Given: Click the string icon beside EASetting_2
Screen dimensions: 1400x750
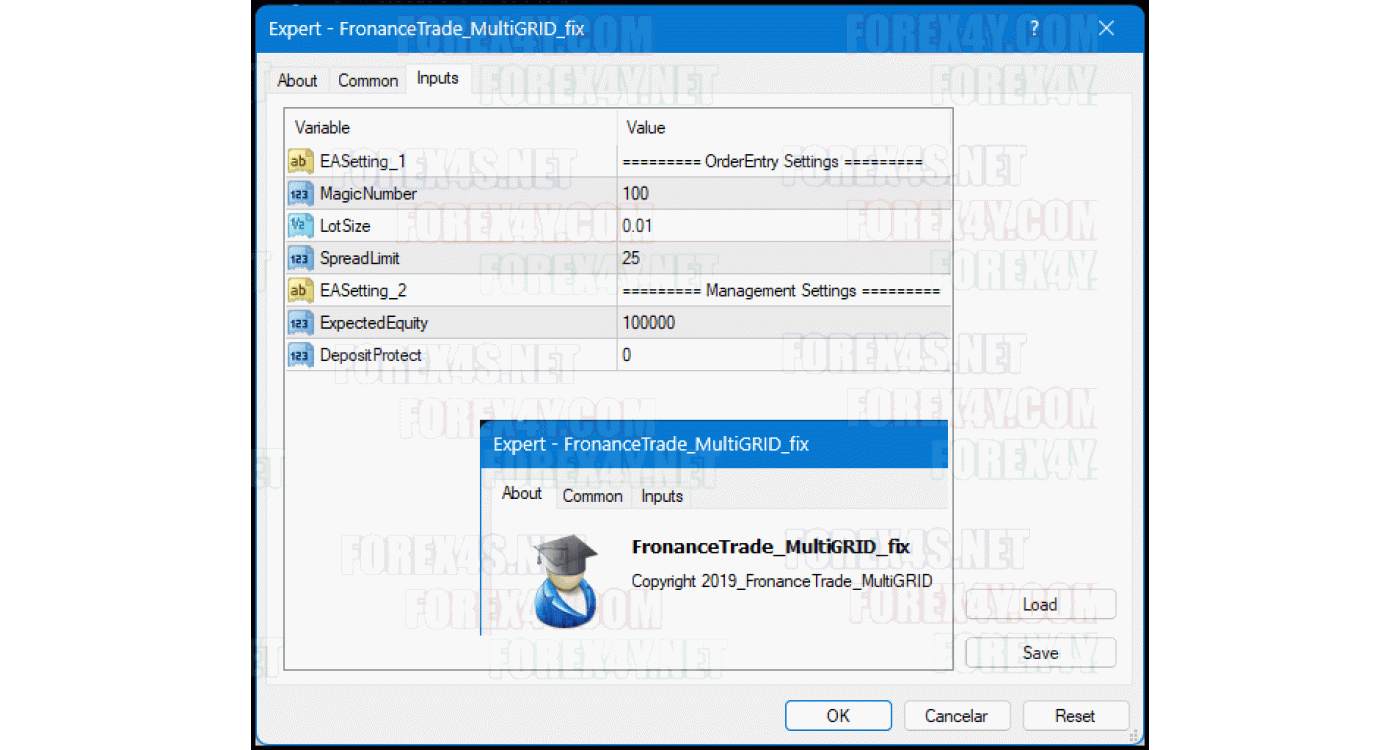Looking at the screenshot, I should pyautogui.click(x=300, y=290).
